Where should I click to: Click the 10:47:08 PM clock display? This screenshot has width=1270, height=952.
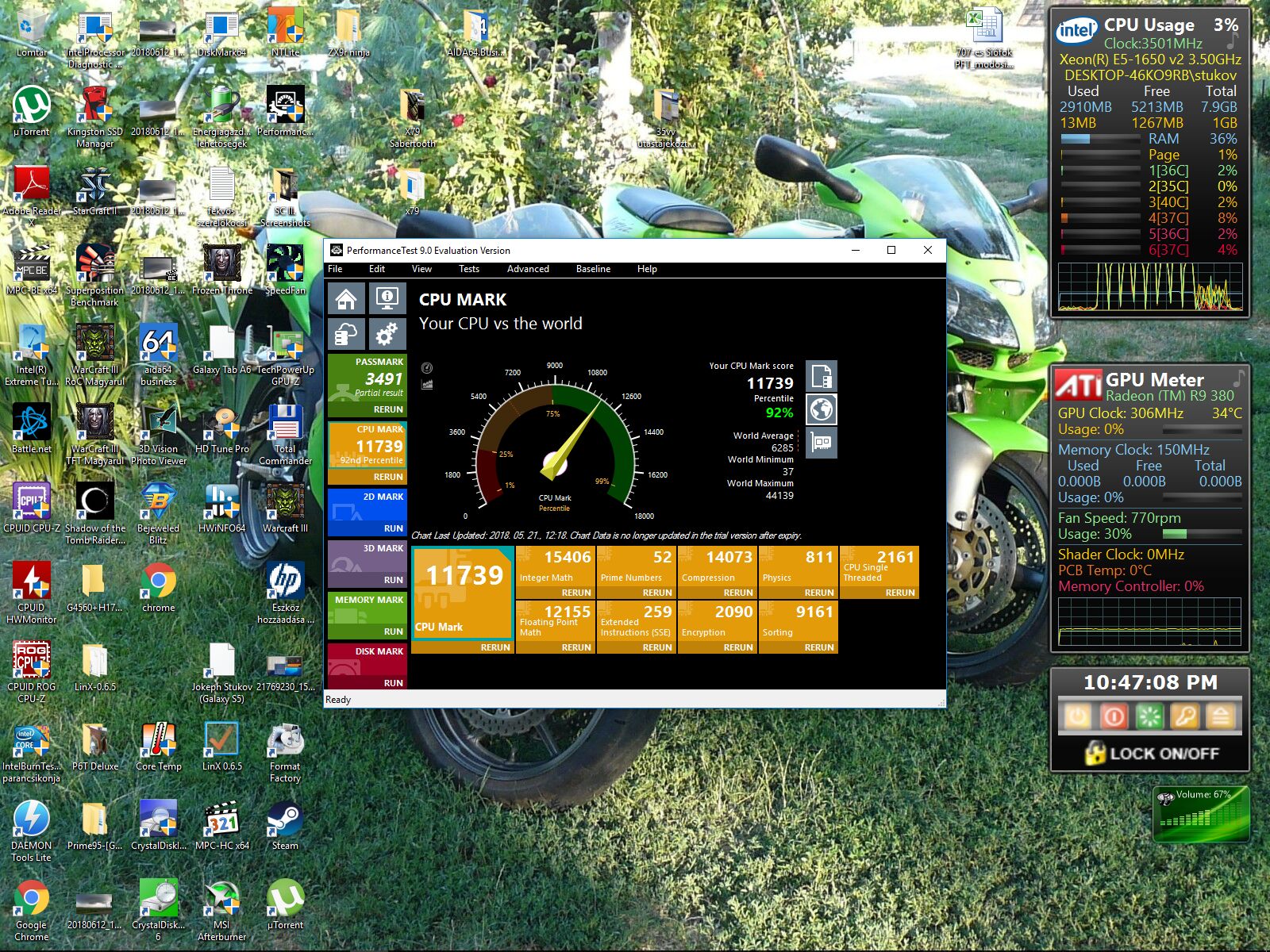point(1150,682)
